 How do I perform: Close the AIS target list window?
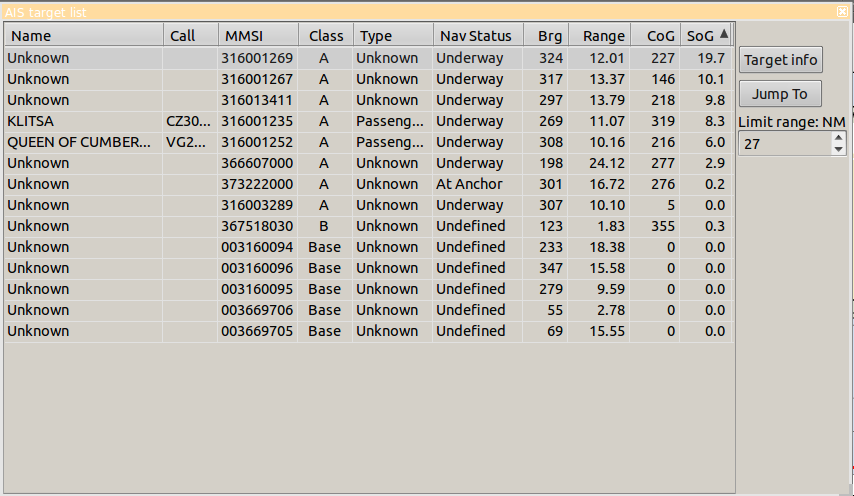843,11
